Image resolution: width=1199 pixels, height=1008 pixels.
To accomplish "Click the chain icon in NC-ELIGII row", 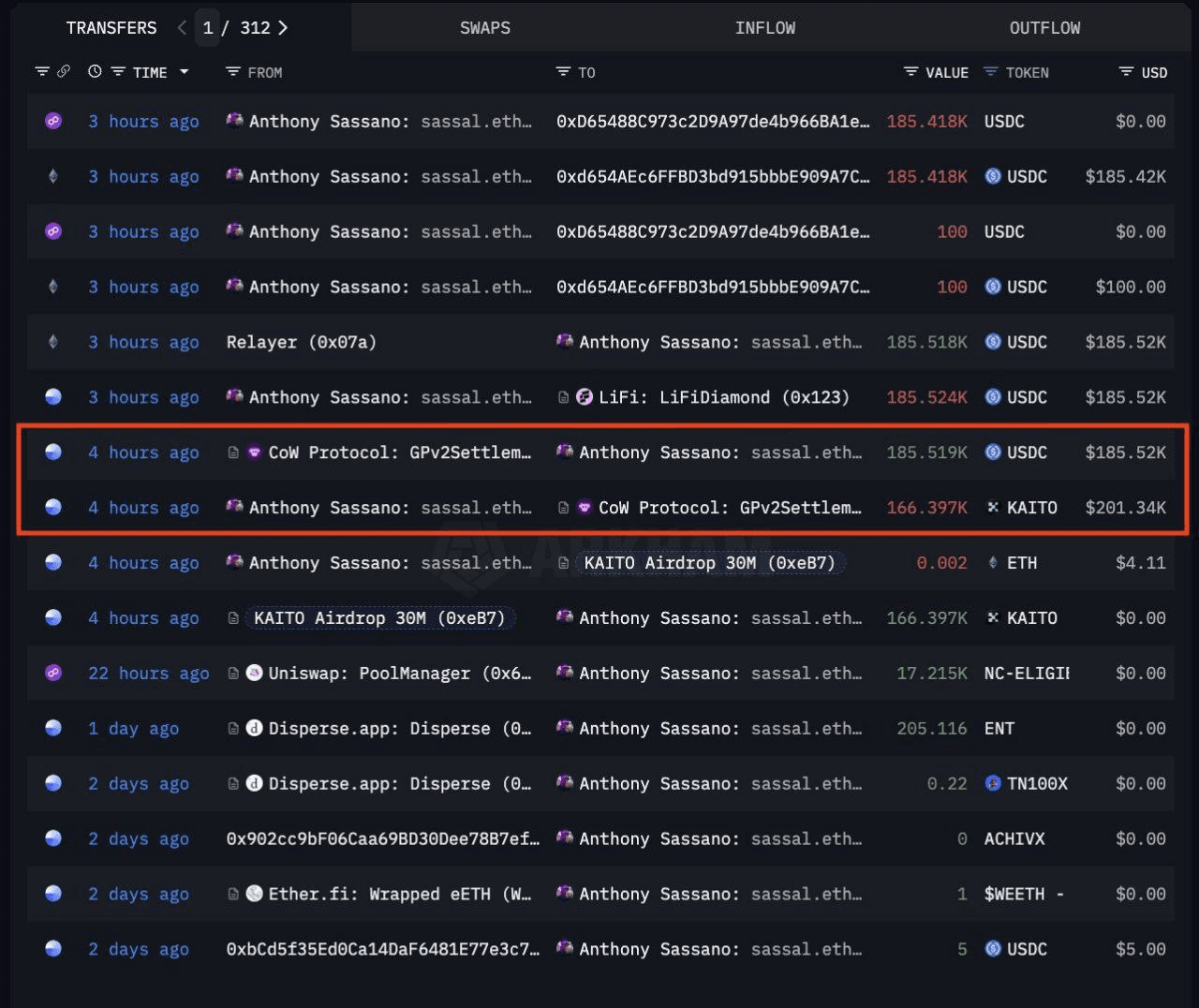I will pos(53,673).
